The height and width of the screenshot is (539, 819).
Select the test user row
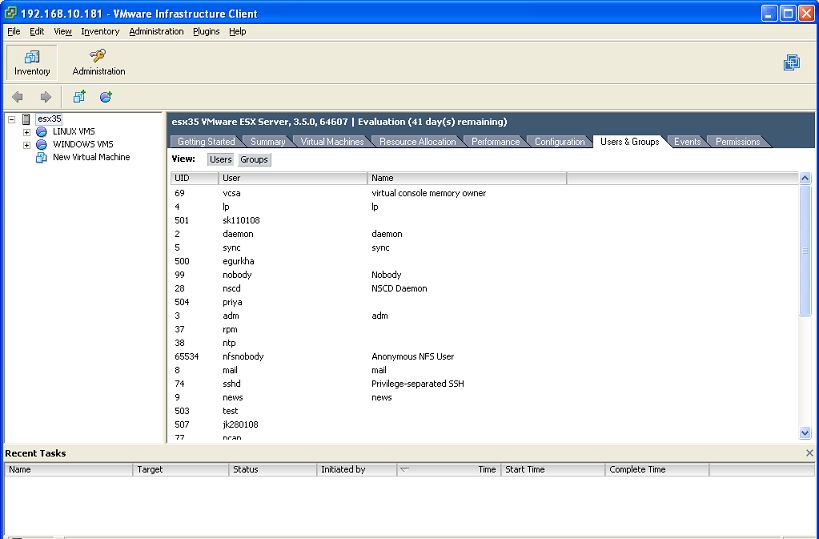(x=485, y=411)
